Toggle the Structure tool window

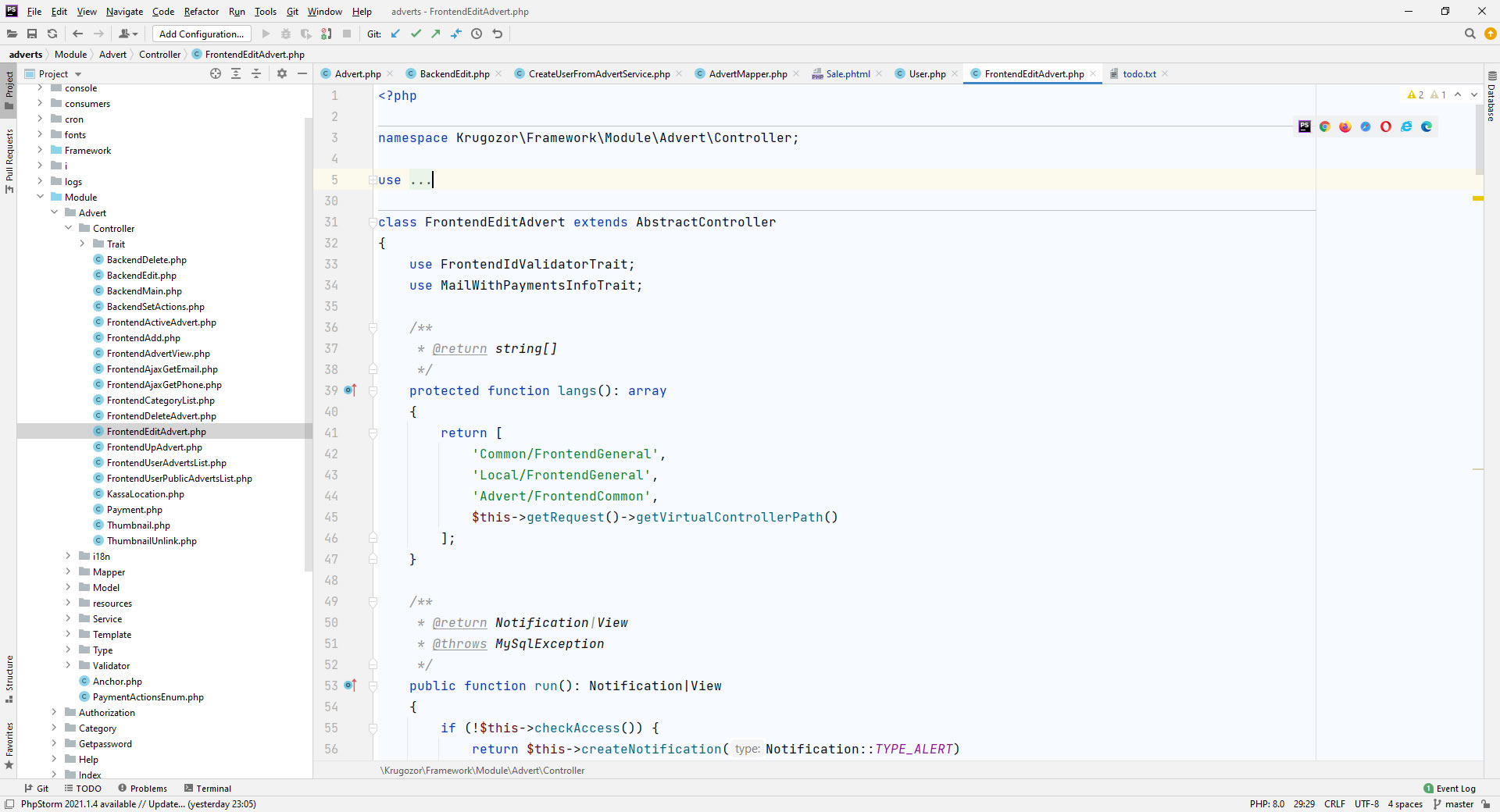click(x=9, y=677)
